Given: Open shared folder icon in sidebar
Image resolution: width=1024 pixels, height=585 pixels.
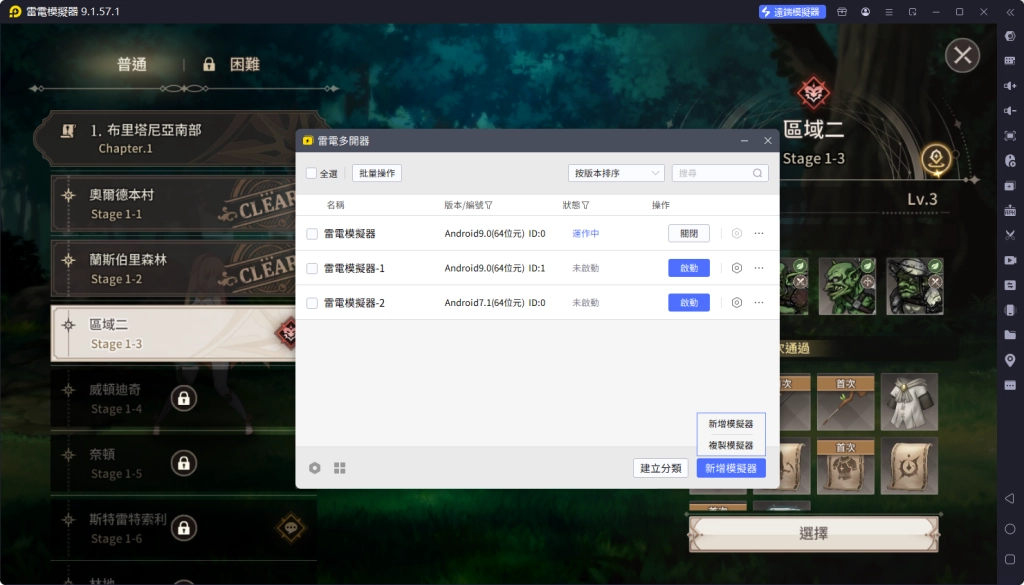Looking at the screenshot, I should click(x=1010, y=335).
